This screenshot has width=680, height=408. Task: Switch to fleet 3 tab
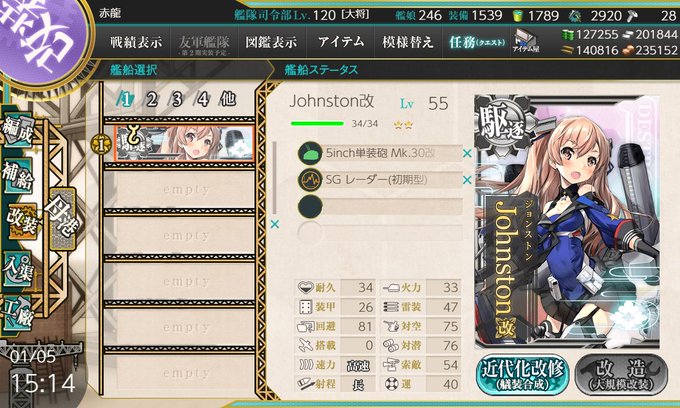tap(177, 100)
